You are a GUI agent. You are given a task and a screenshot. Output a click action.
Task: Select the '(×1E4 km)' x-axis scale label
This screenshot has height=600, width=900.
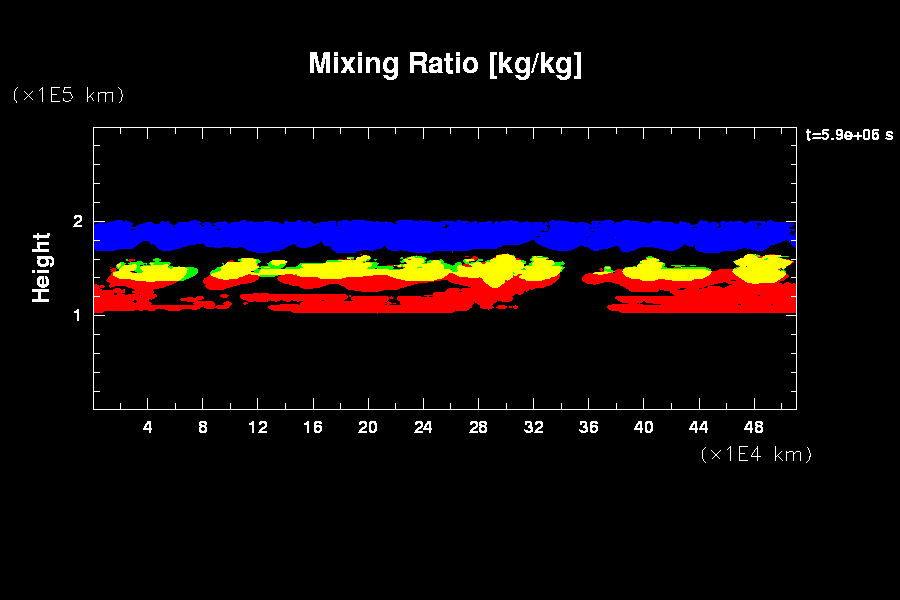756,454
